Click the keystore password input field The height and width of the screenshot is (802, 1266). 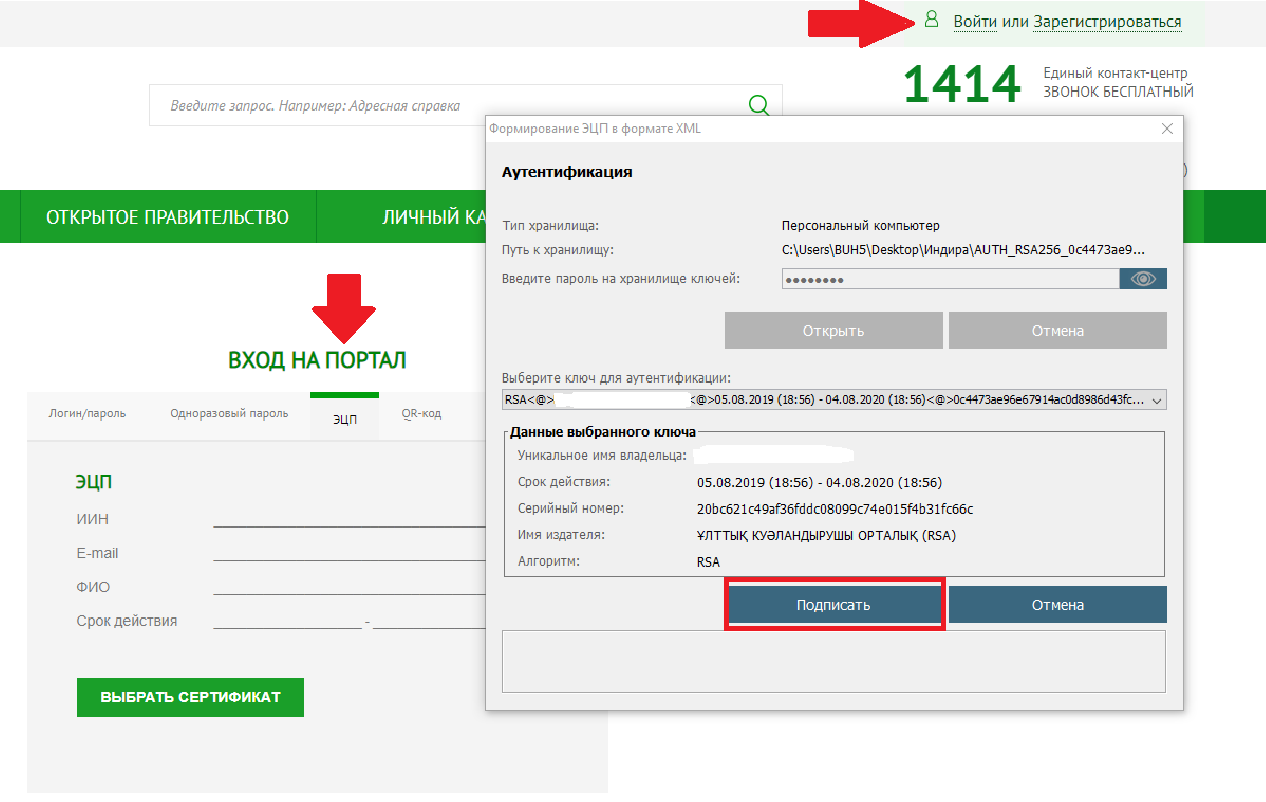pyautogui.click(x=950, y=279)
